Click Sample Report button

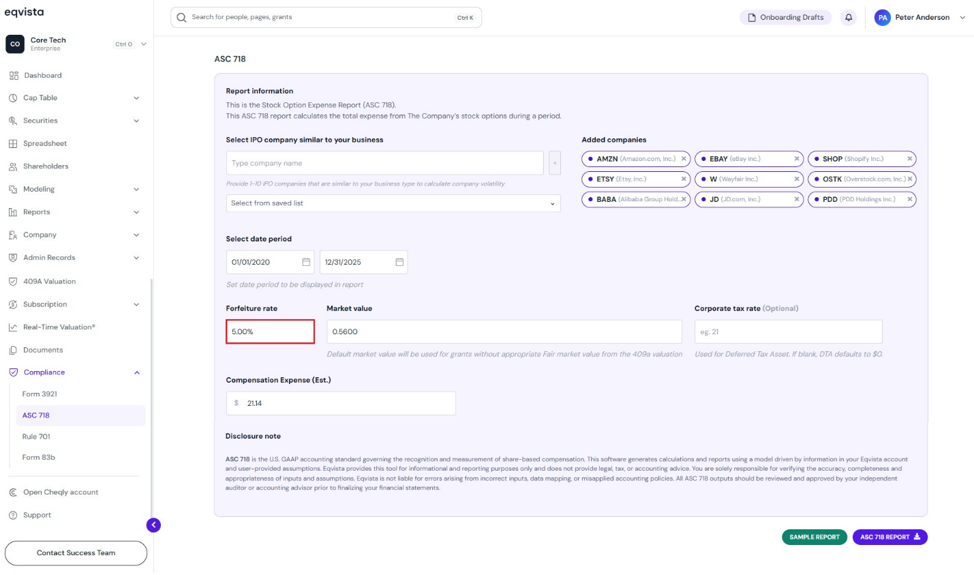814,537
